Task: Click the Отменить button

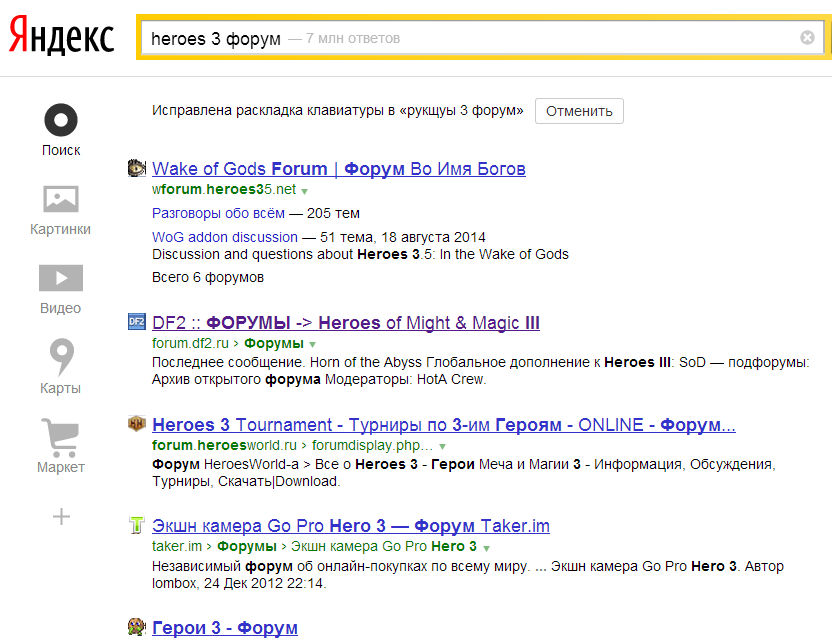Action: pyautogui.click(x=579, y=111)
